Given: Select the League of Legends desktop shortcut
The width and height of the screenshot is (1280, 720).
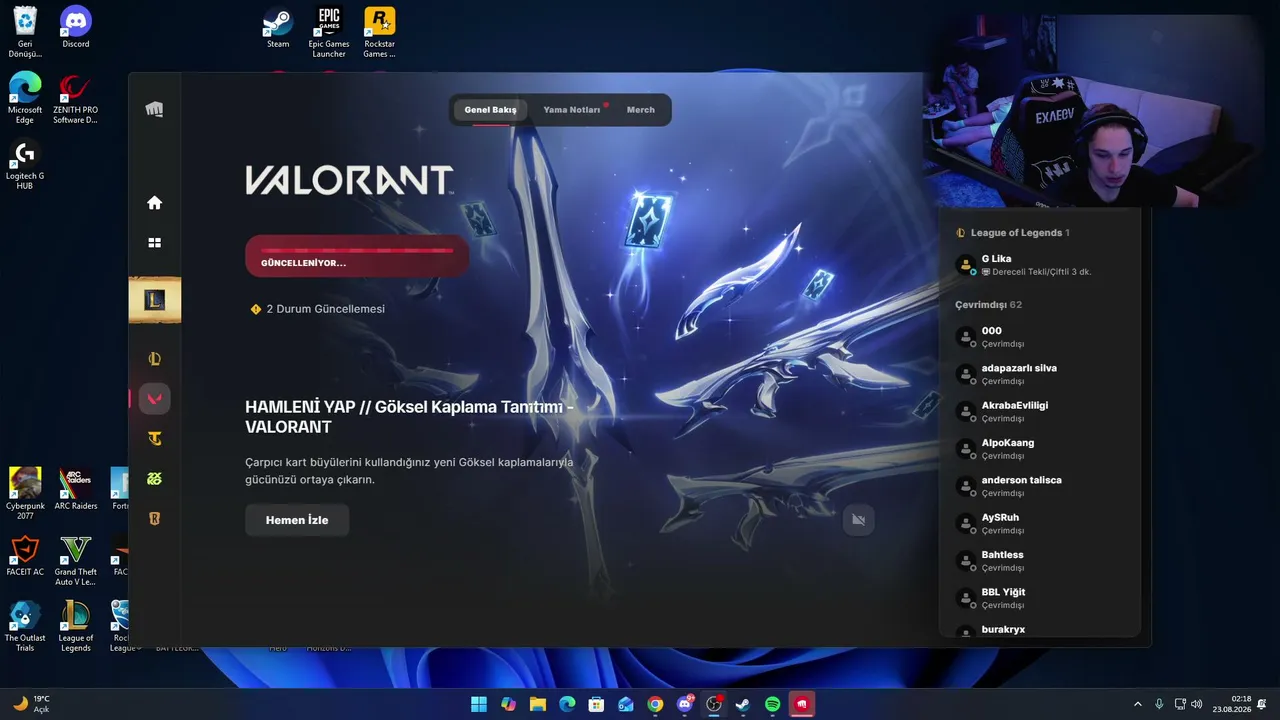Looking at the screenshot, I should point(76,626).
